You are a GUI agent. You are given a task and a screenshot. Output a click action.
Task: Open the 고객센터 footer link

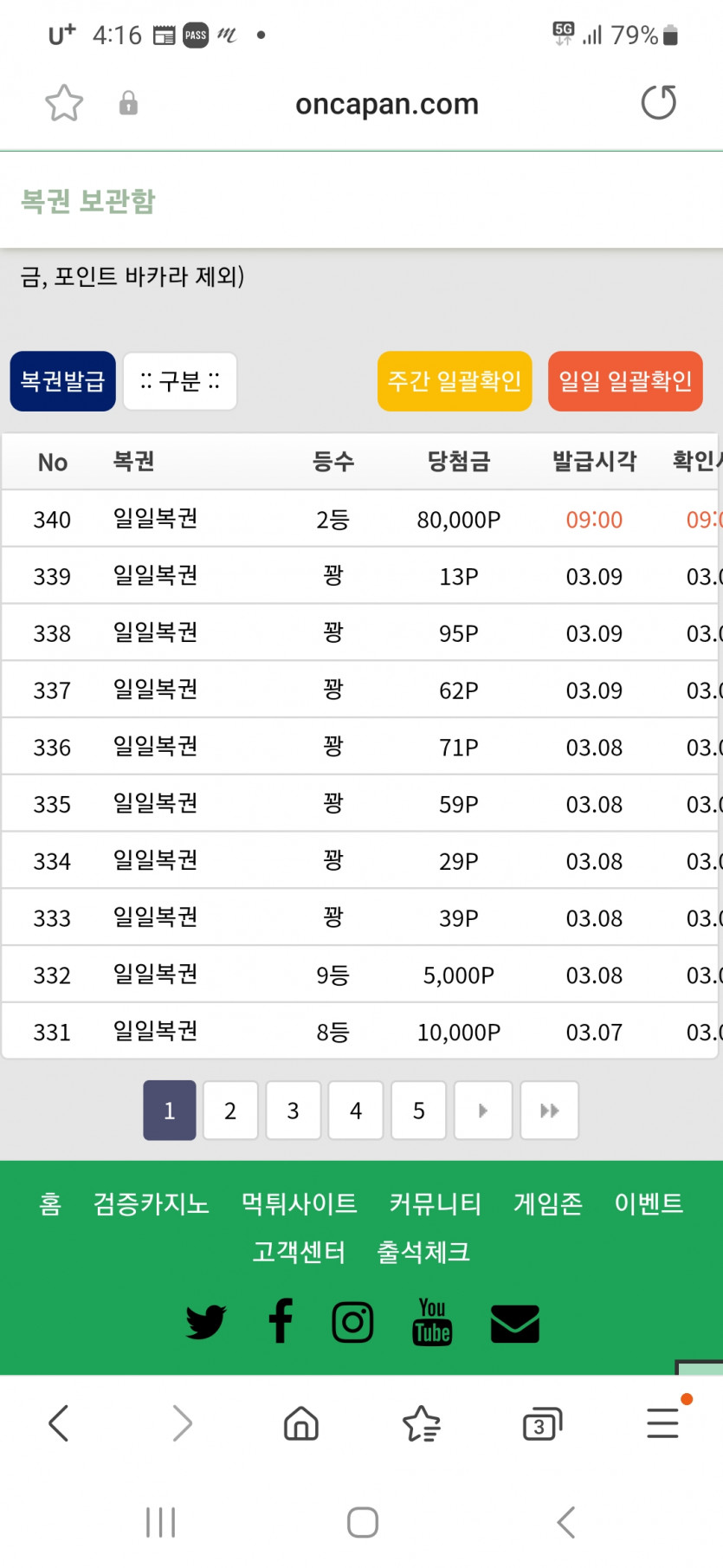tap(299, 1252)
